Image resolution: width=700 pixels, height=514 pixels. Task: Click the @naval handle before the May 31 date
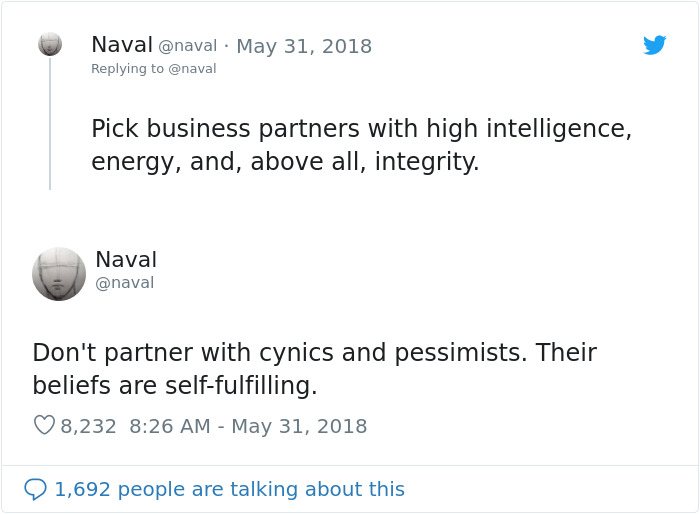[187, 46]
